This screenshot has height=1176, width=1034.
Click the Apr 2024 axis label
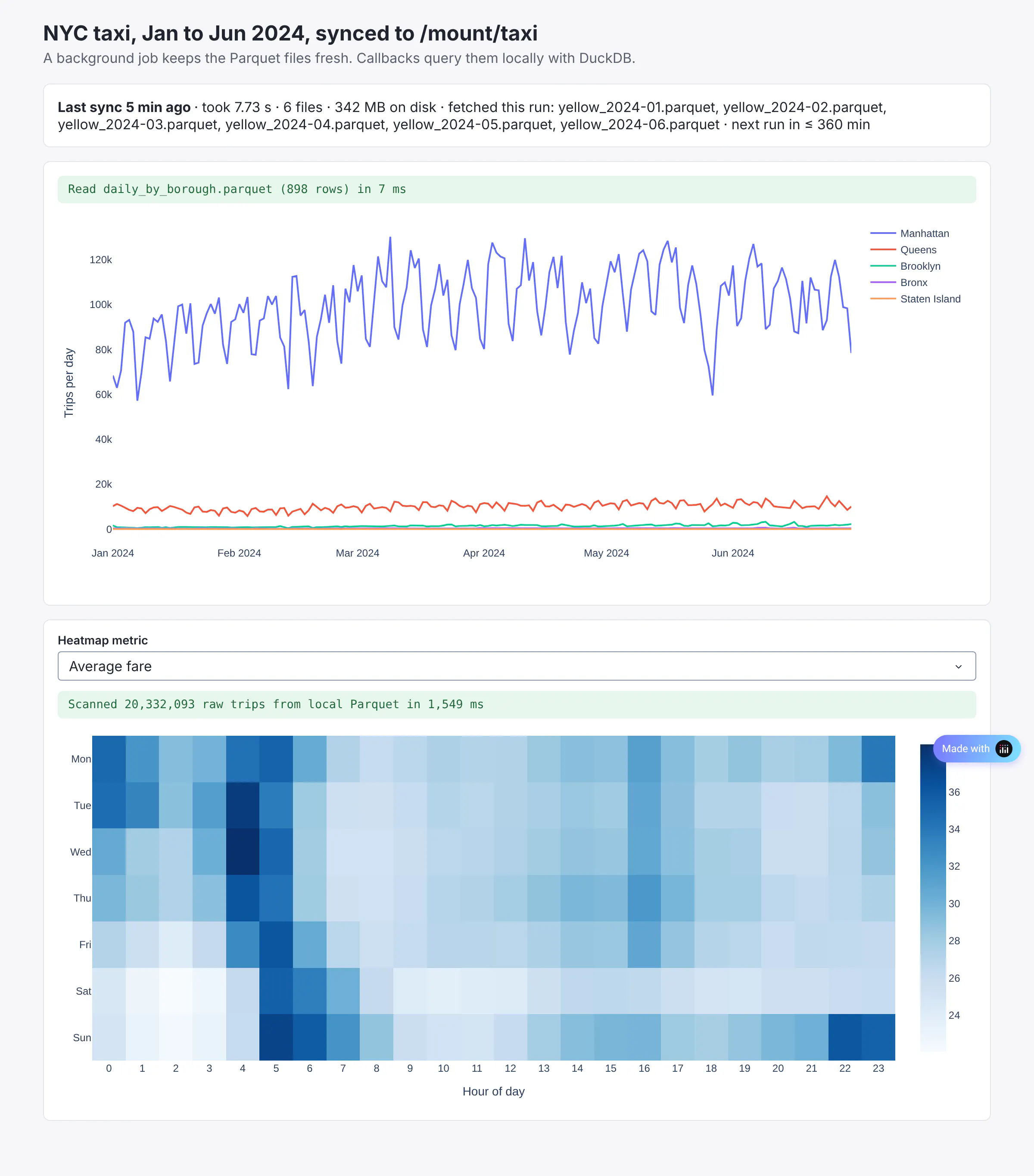(x=484, y=553)
